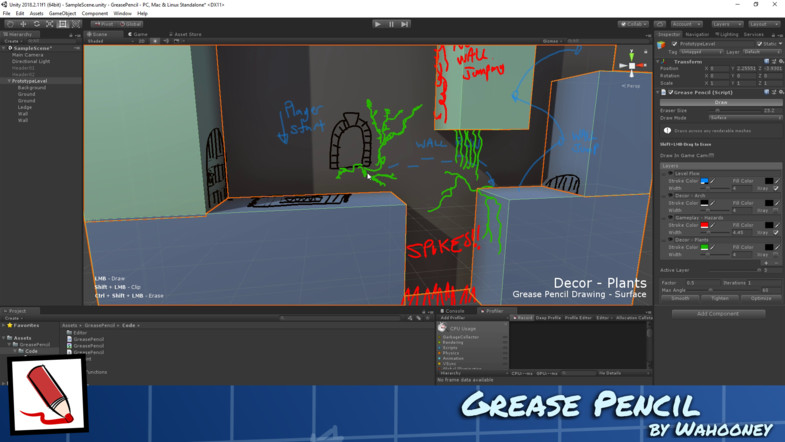Toggle Pivot handle position
Screen dimensions: 785x442
pyautogui.click(x=104, y=24)
